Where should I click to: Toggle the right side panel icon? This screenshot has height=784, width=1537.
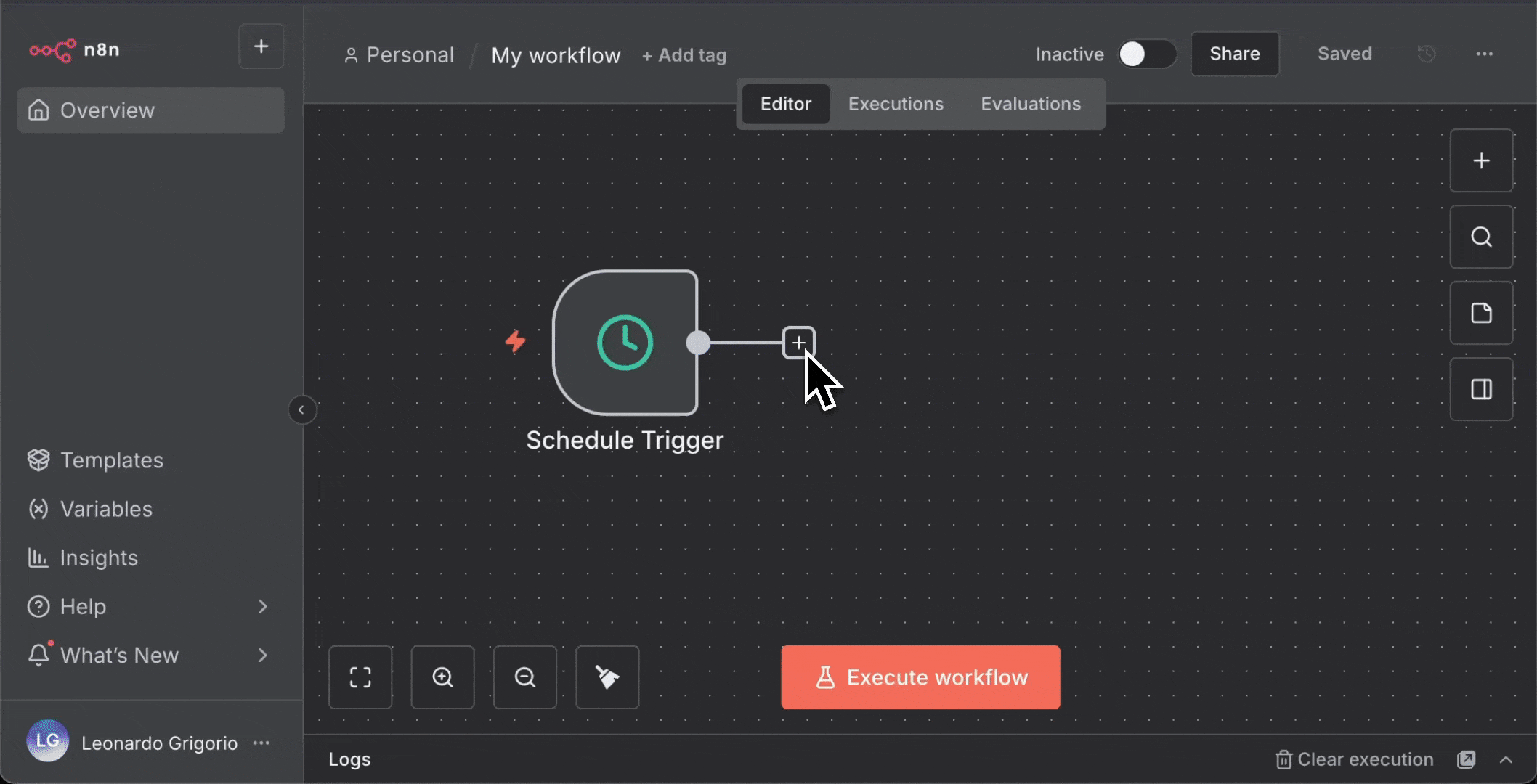tap(1481, 389)
